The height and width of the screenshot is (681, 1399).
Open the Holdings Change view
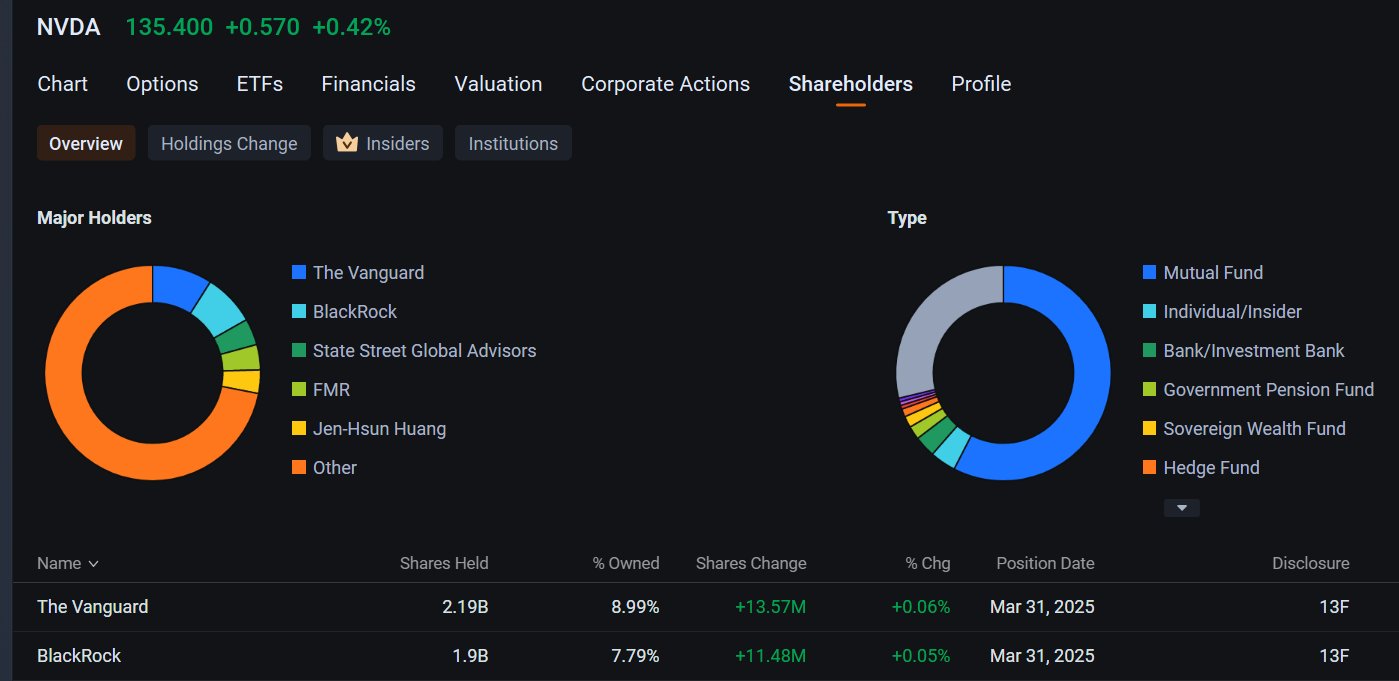point(229,143)
